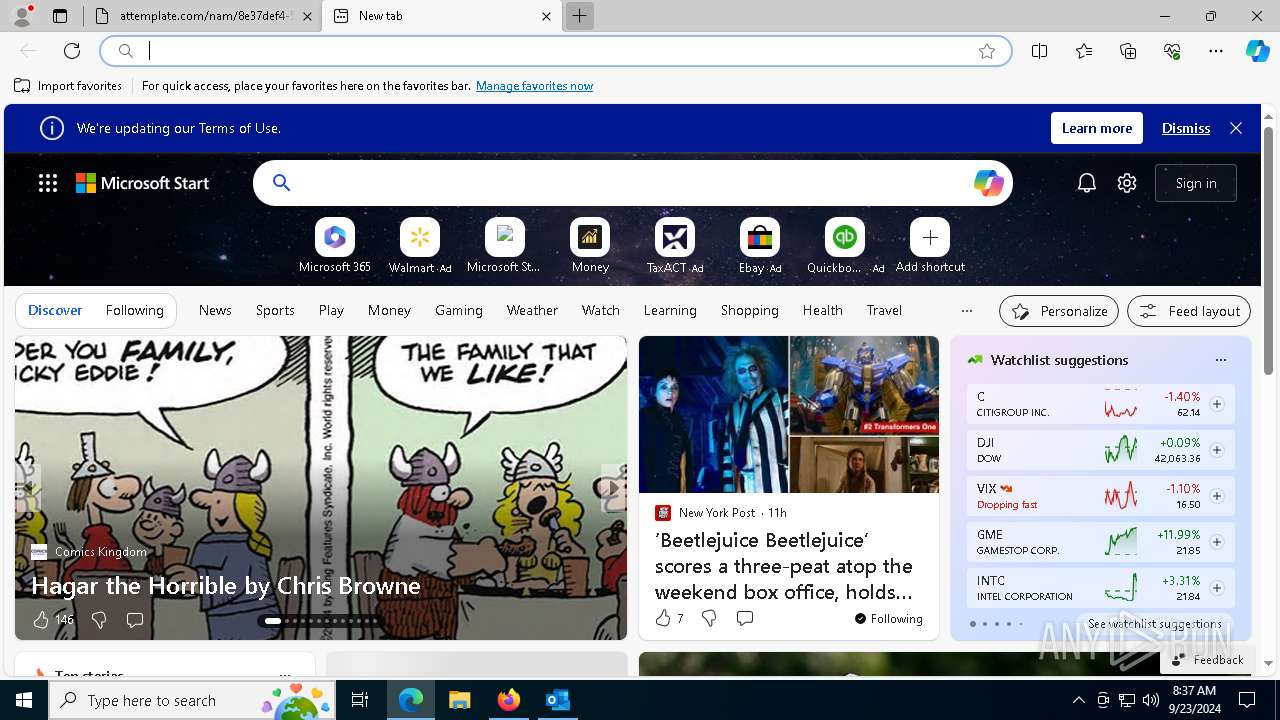
Task: Add this page to favorites star
Action: (x=987, y=51)
